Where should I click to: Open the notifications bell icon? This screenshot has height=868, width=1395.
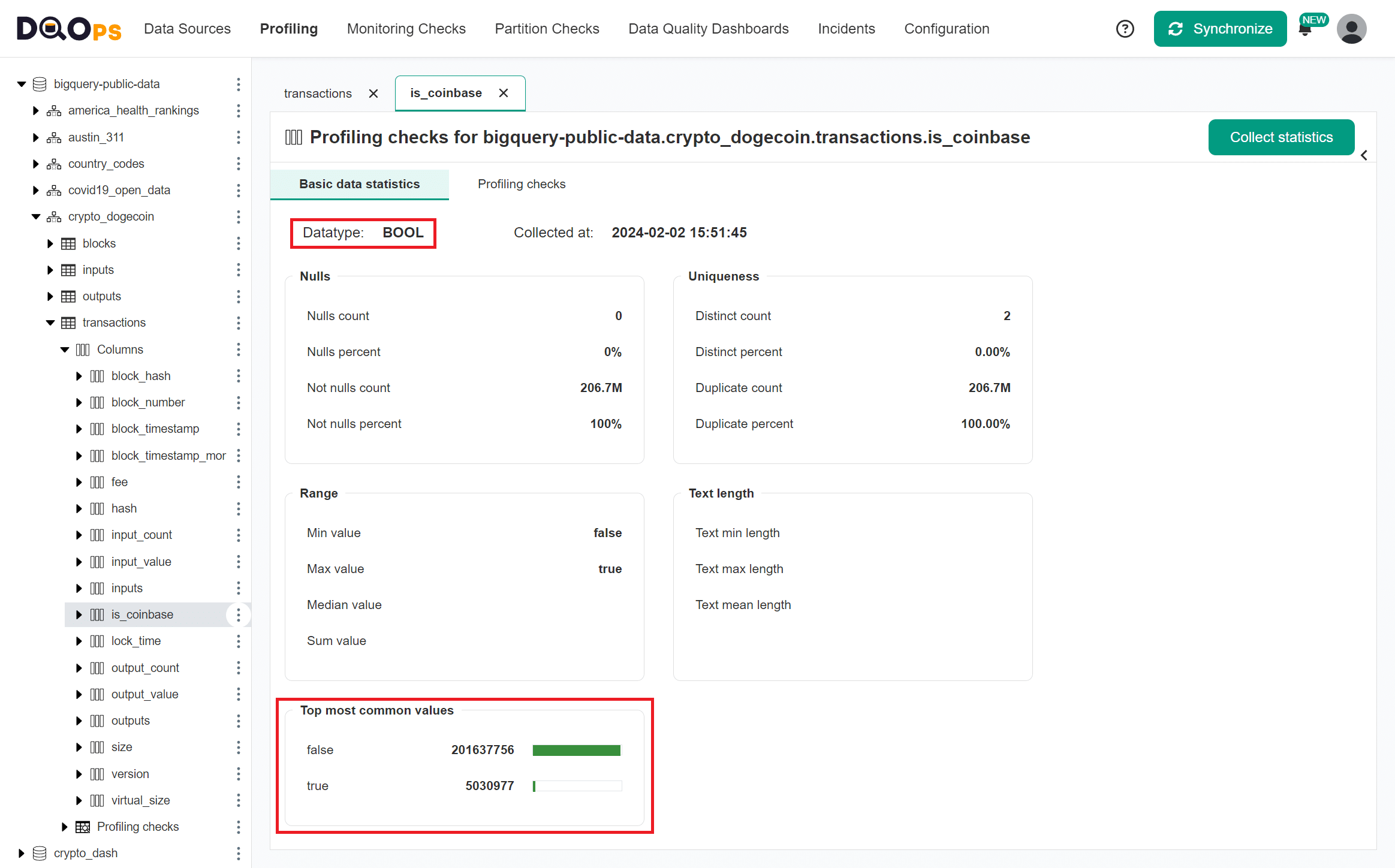coord(1304,31)
